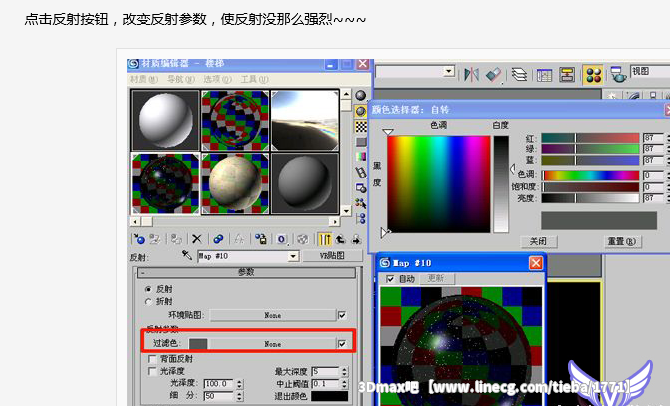Select the 反射 radio button
The height and width of the screenshot is (406, 670).
click(x=148, y=289)
